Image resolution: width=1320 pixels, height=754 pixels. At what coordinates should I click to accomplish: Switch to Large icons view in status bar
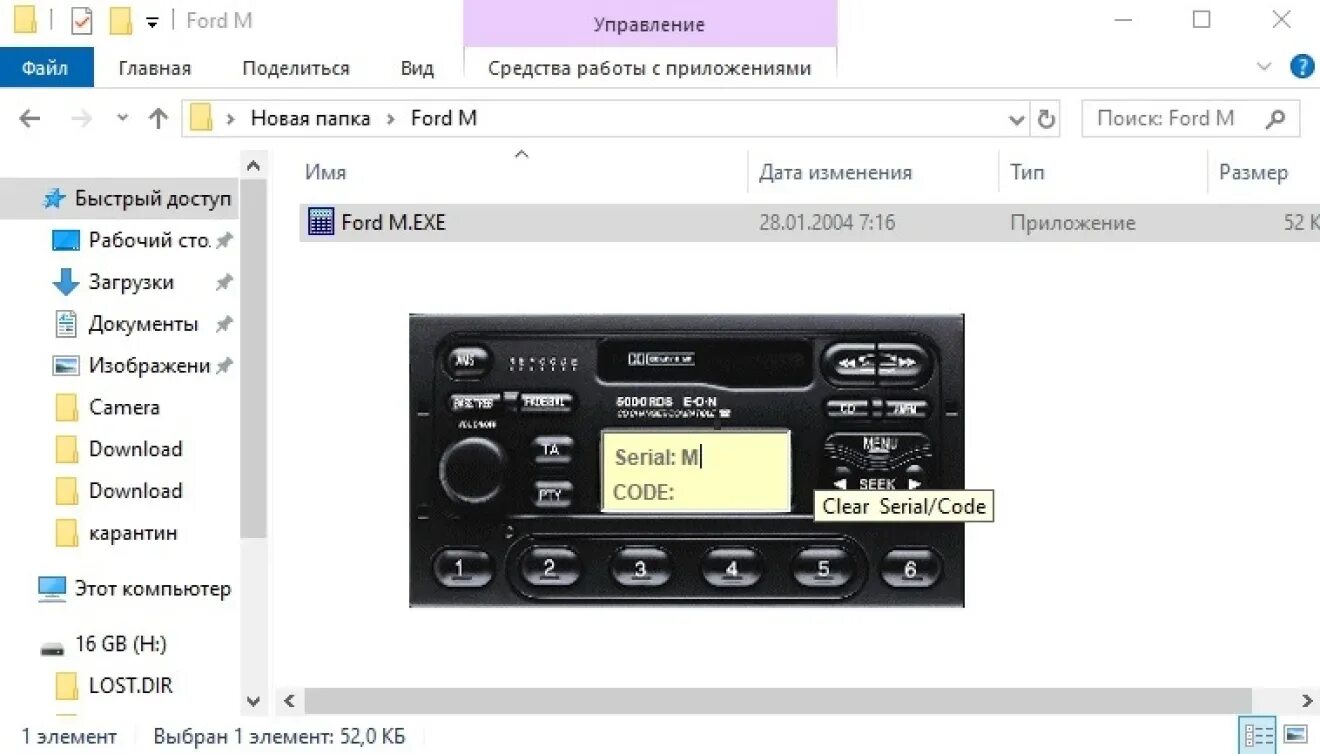[x=1296, y=734]
